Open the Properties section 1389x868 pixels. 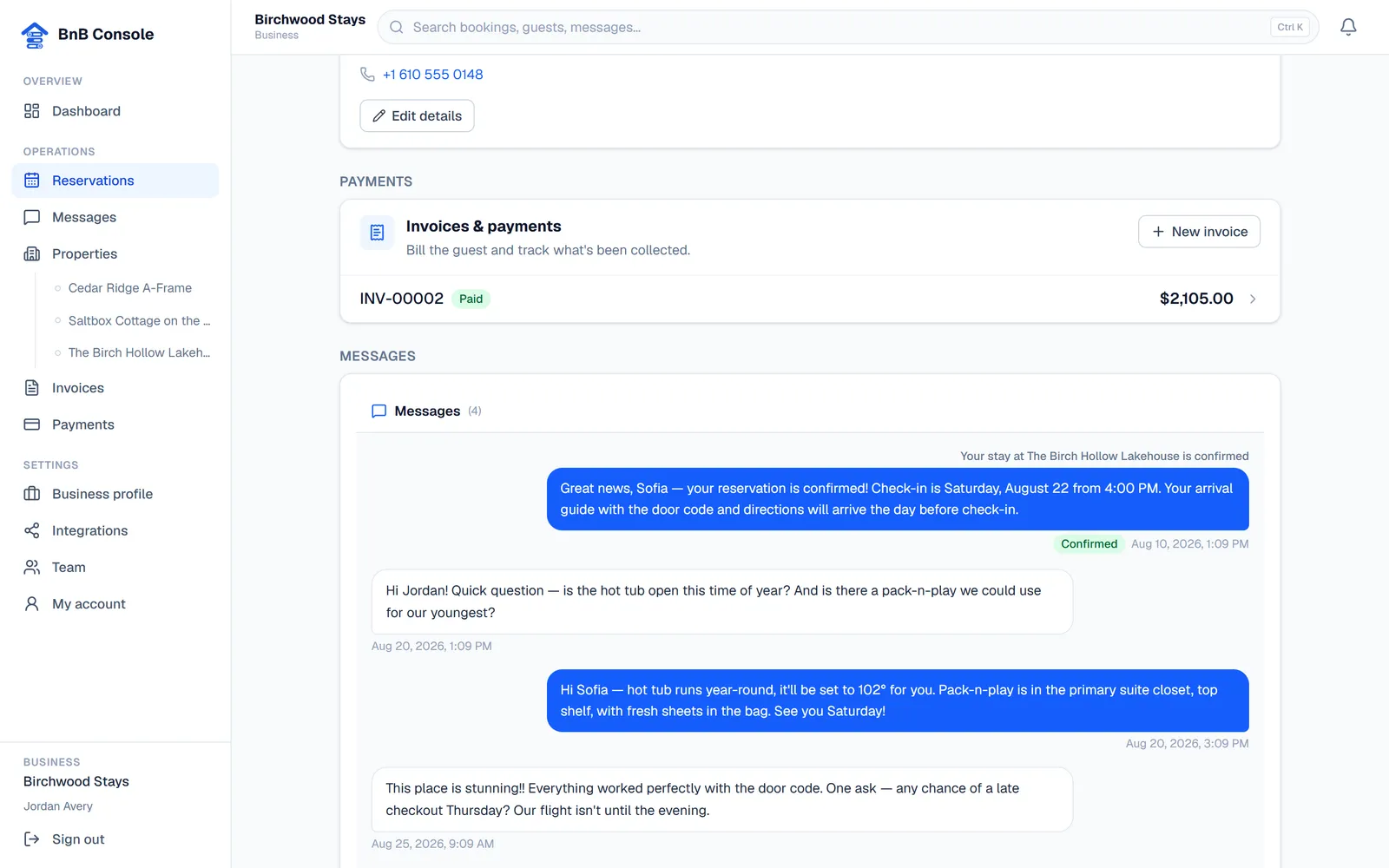point(115,253)
